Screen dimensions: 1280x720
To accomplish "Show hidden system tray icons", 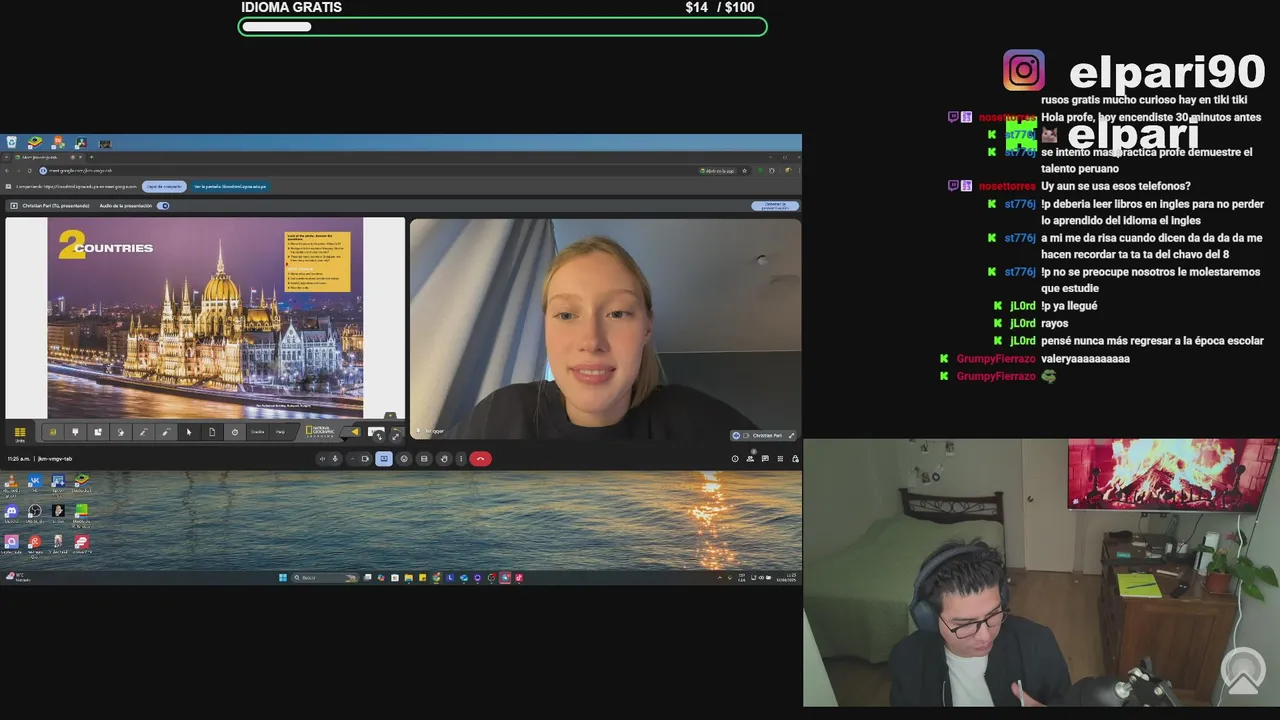I will 720,578.
